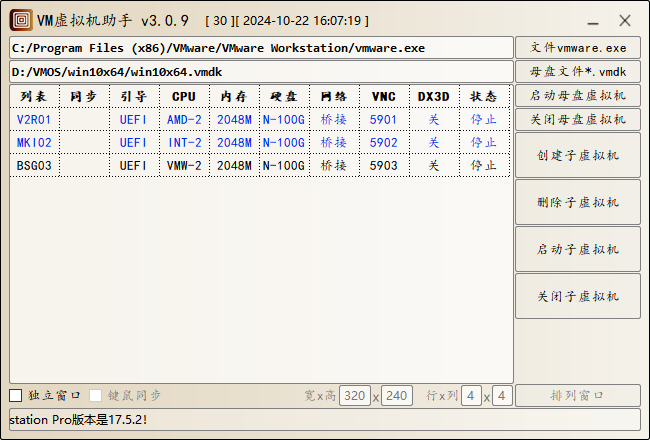The width and height of the screenshot is (650, 440).
Task: Click the grayed 排列窗口 button
Action: [x=578, y=396]
